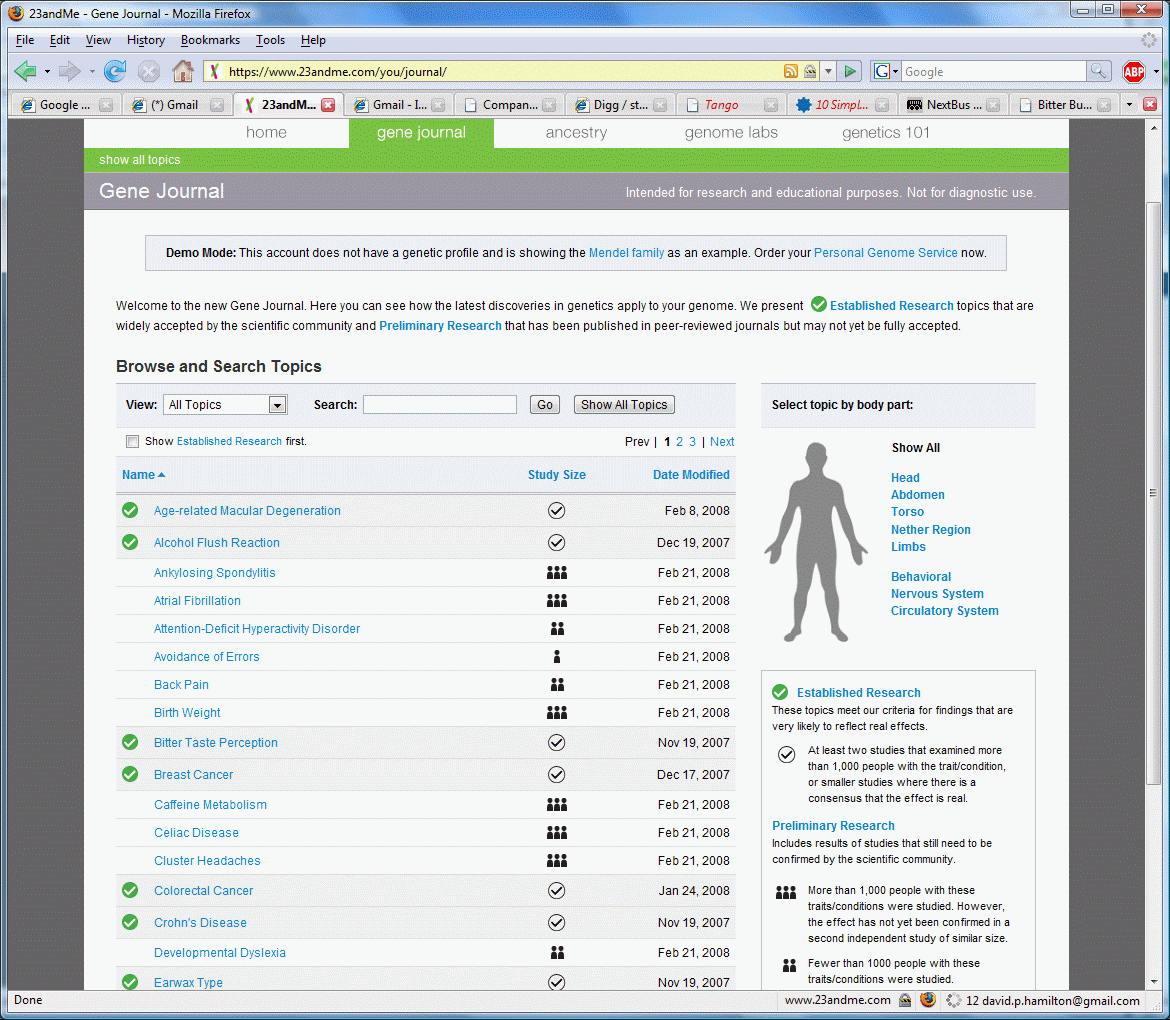Open the Tools menu
1170x1020 pixels.
click(270, 40)
